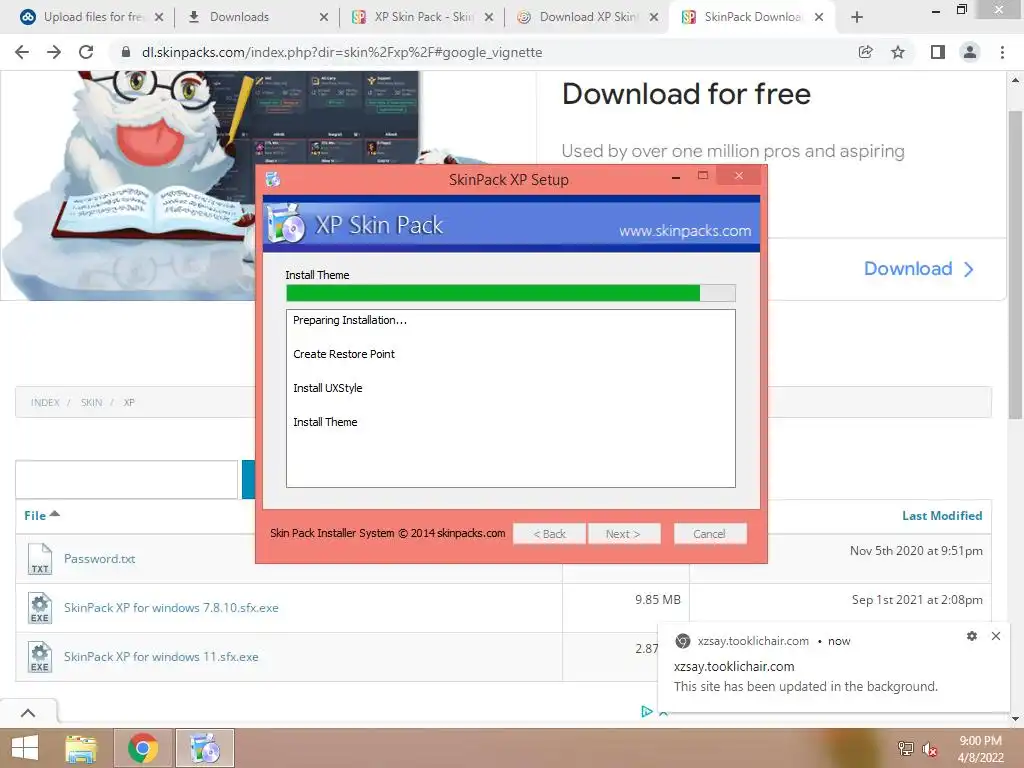The image size is (1024, 768).
Task: Click the SkinPack XP Setup title icon
Action: click(272, 179)
